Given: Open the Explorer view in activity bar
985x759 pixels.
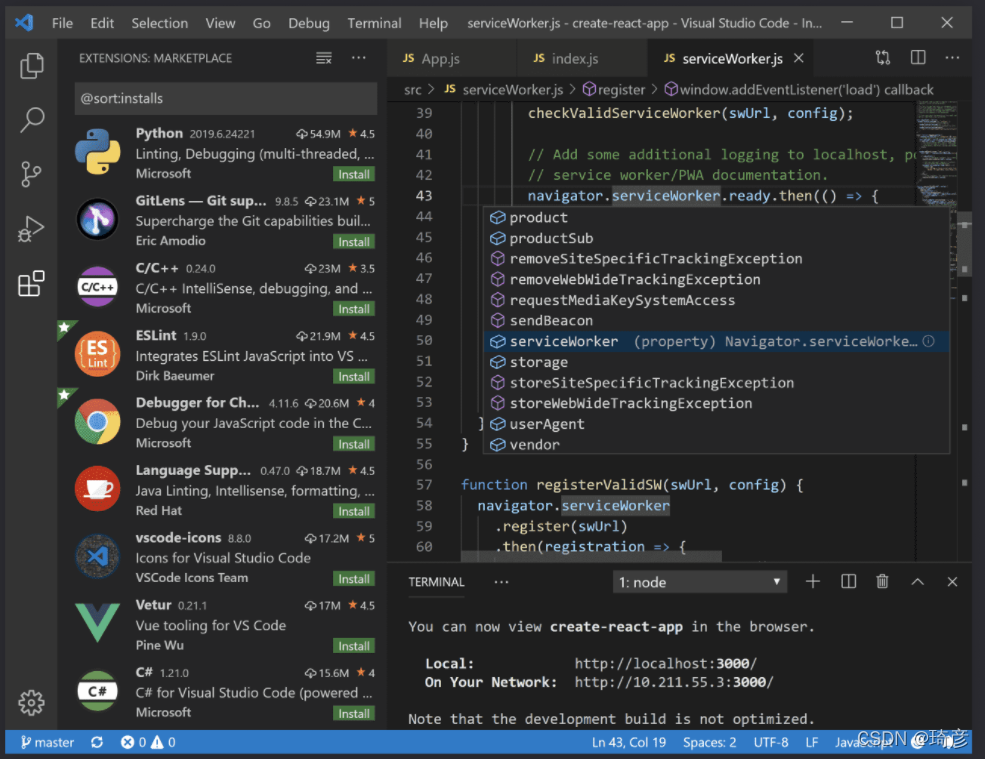Looking at the screenshot, I should pos(31,65).
